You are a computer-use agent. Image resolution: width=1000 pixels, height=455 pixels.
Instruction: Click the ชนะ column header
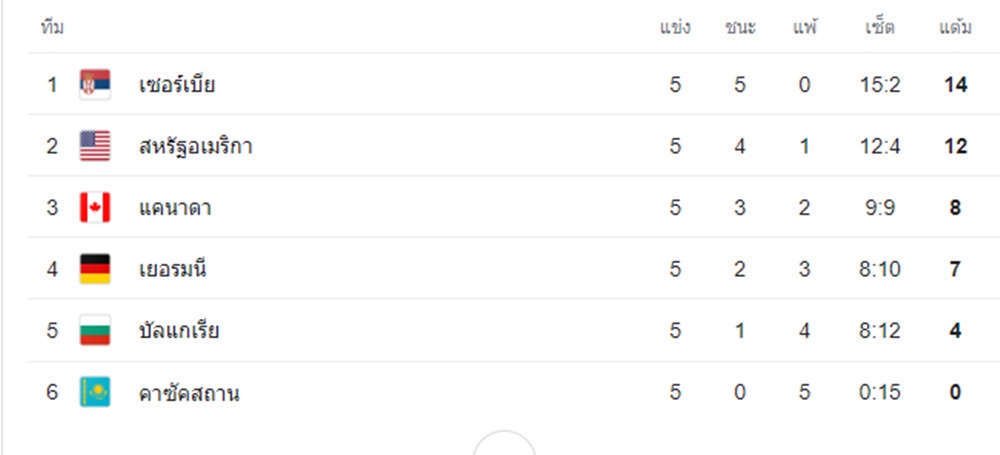[x=740, y=27]
